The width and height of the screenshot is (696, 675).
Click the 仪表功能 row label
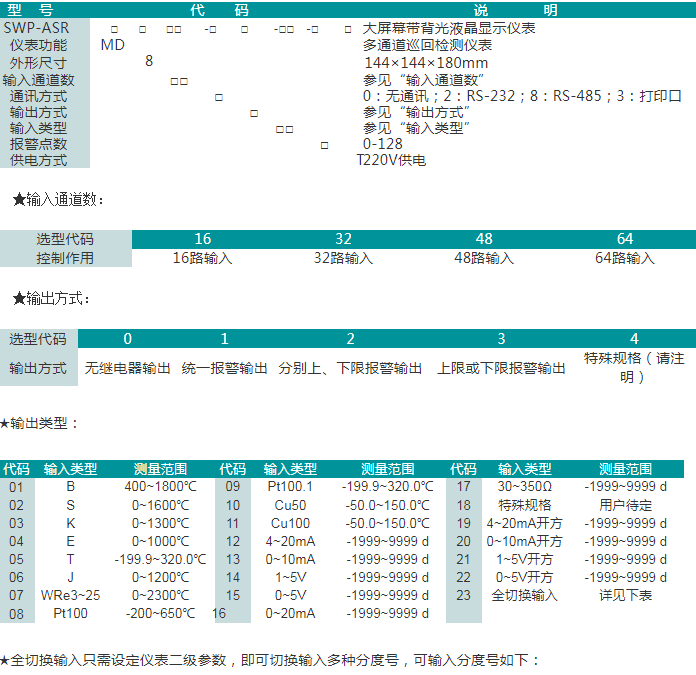(x=38, y=45)
